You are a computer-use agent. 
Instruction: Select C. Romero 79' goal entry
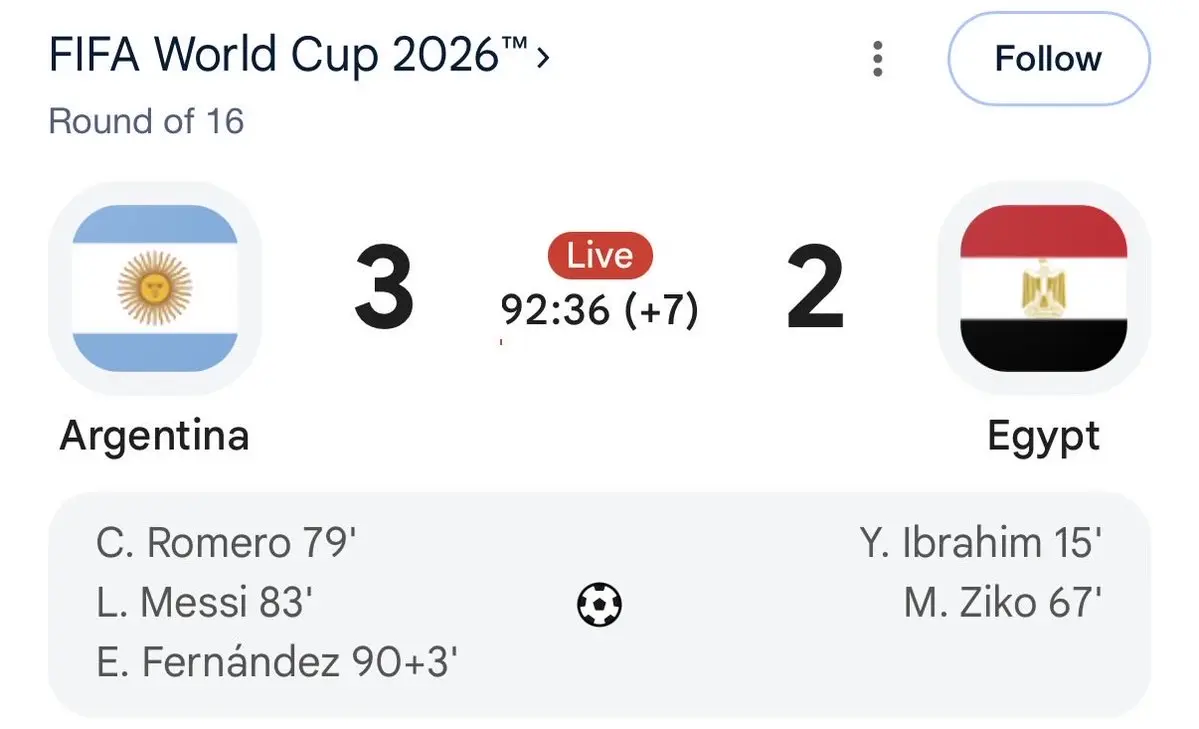[x=226, y=543]
